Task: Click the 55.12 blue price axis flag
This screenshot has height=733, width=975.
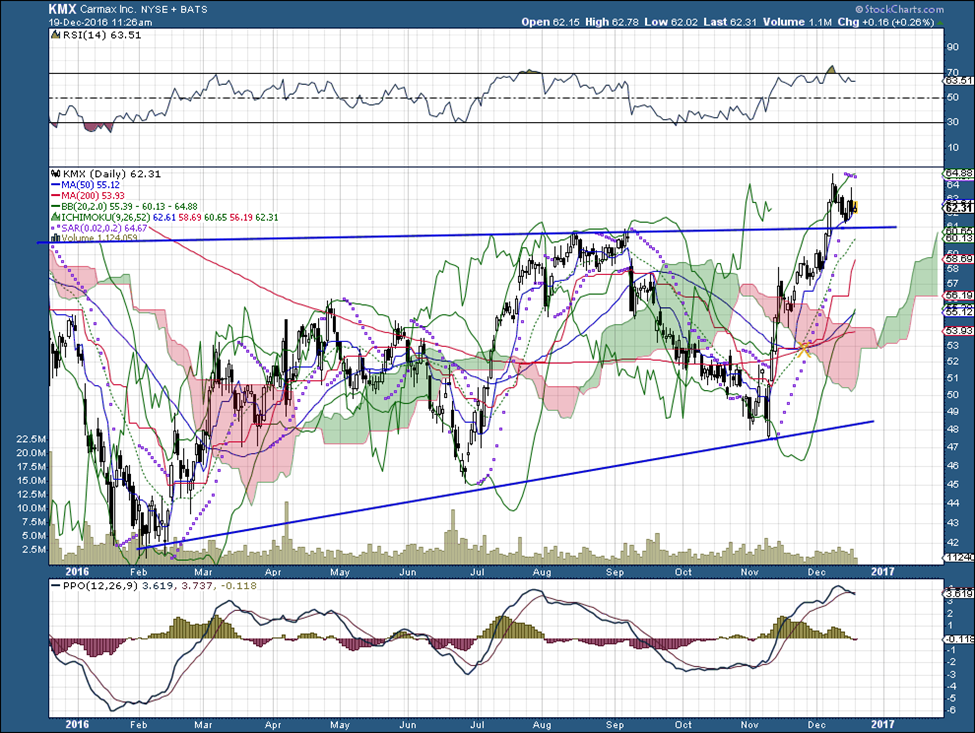Action: click(x=959, y=311)
